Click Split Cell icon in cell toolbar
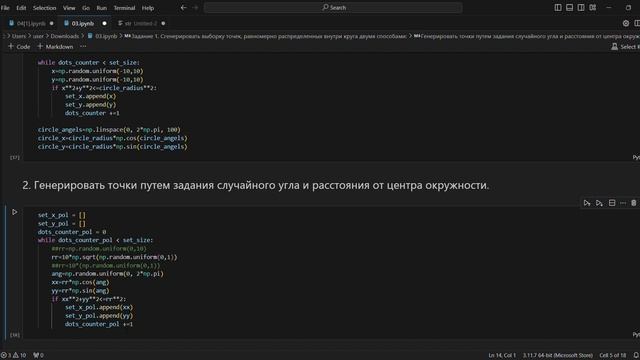 [612, 203]
